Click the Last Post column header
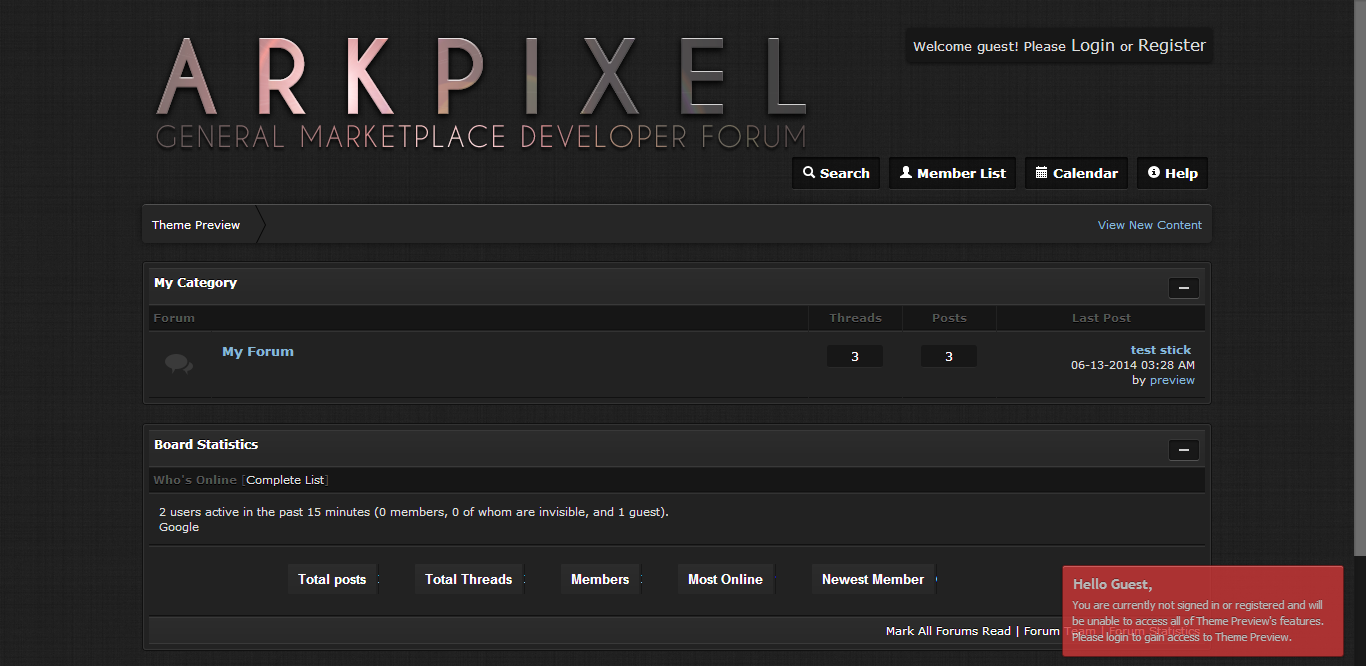 pyautogui.click(x=1101, y=318)
